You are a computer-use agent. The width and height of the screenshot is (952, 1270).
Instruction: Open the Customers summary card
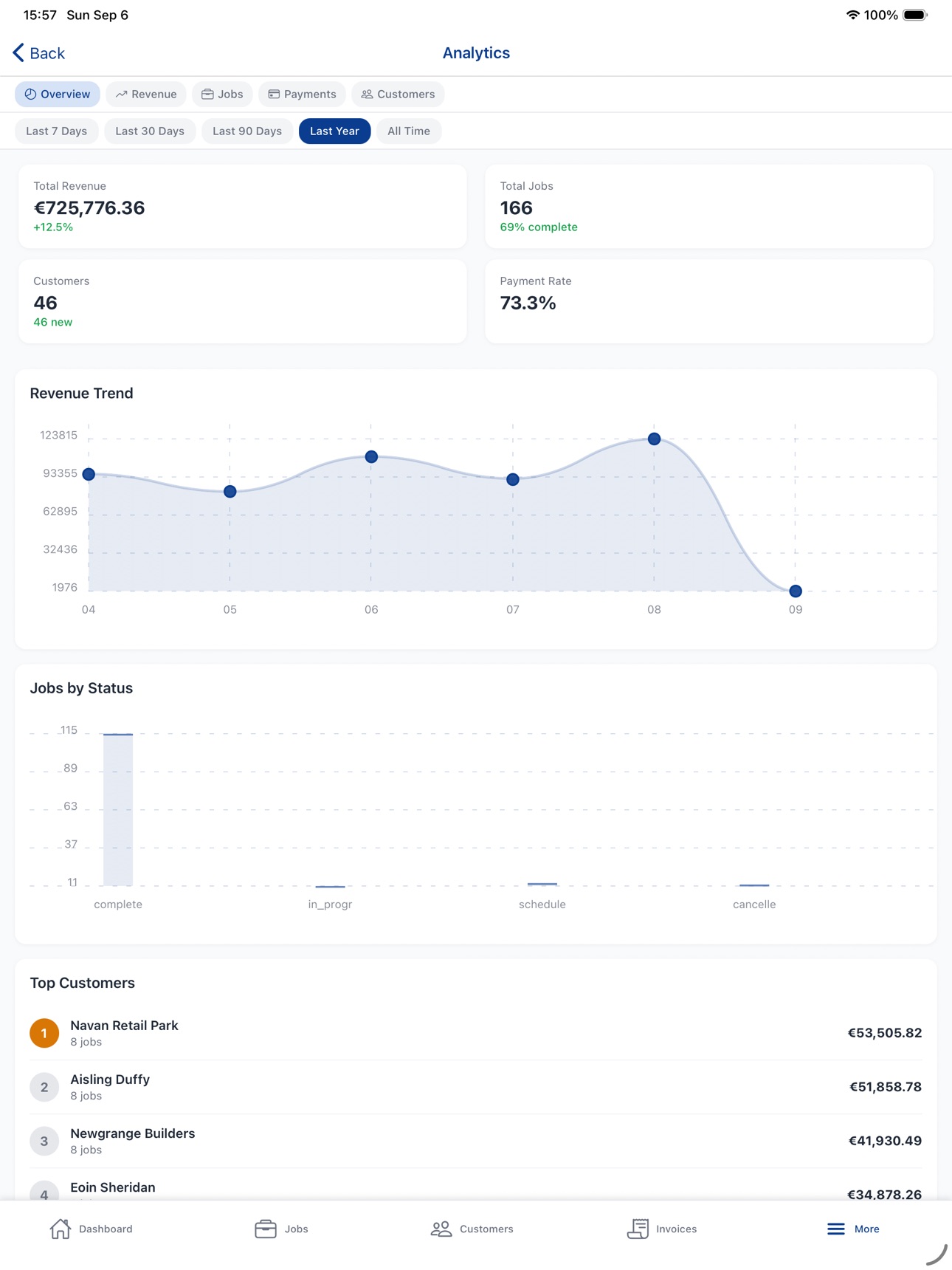(243, 301)
